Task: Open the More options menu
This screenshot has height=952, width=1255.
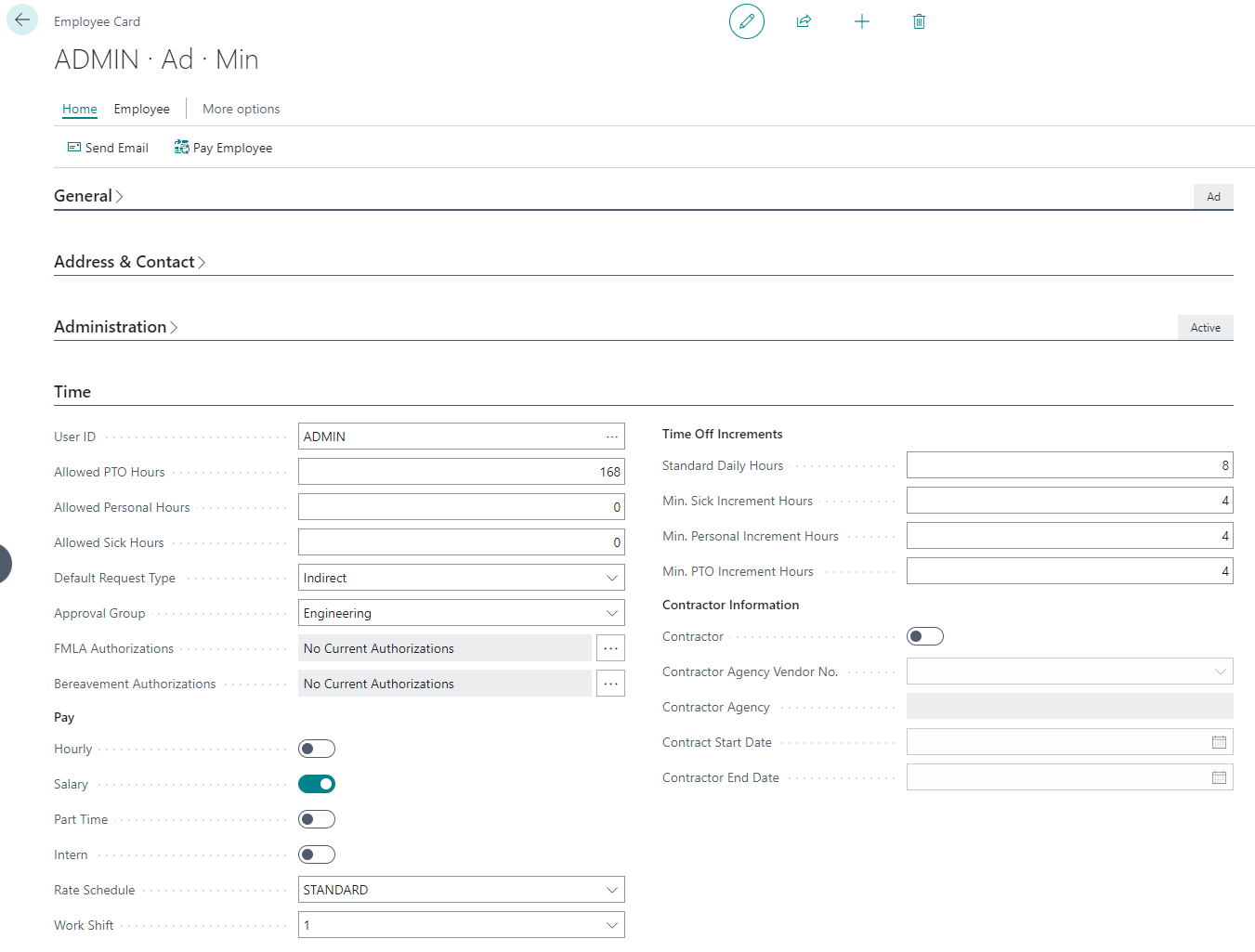Action: pyautogui.click(x=241, y=109)
